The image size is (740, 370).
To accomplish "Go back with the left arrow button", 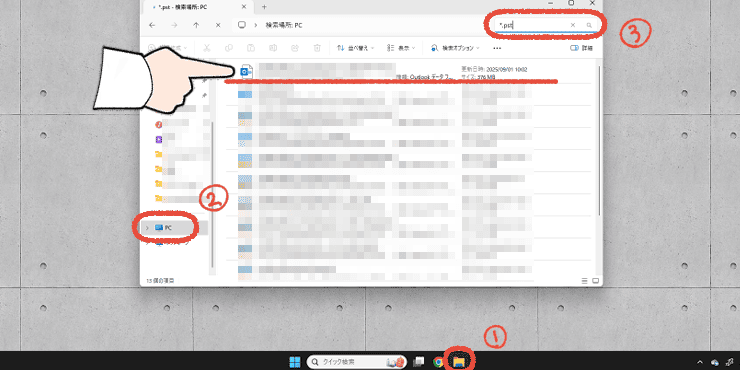I will click(152, 25).
